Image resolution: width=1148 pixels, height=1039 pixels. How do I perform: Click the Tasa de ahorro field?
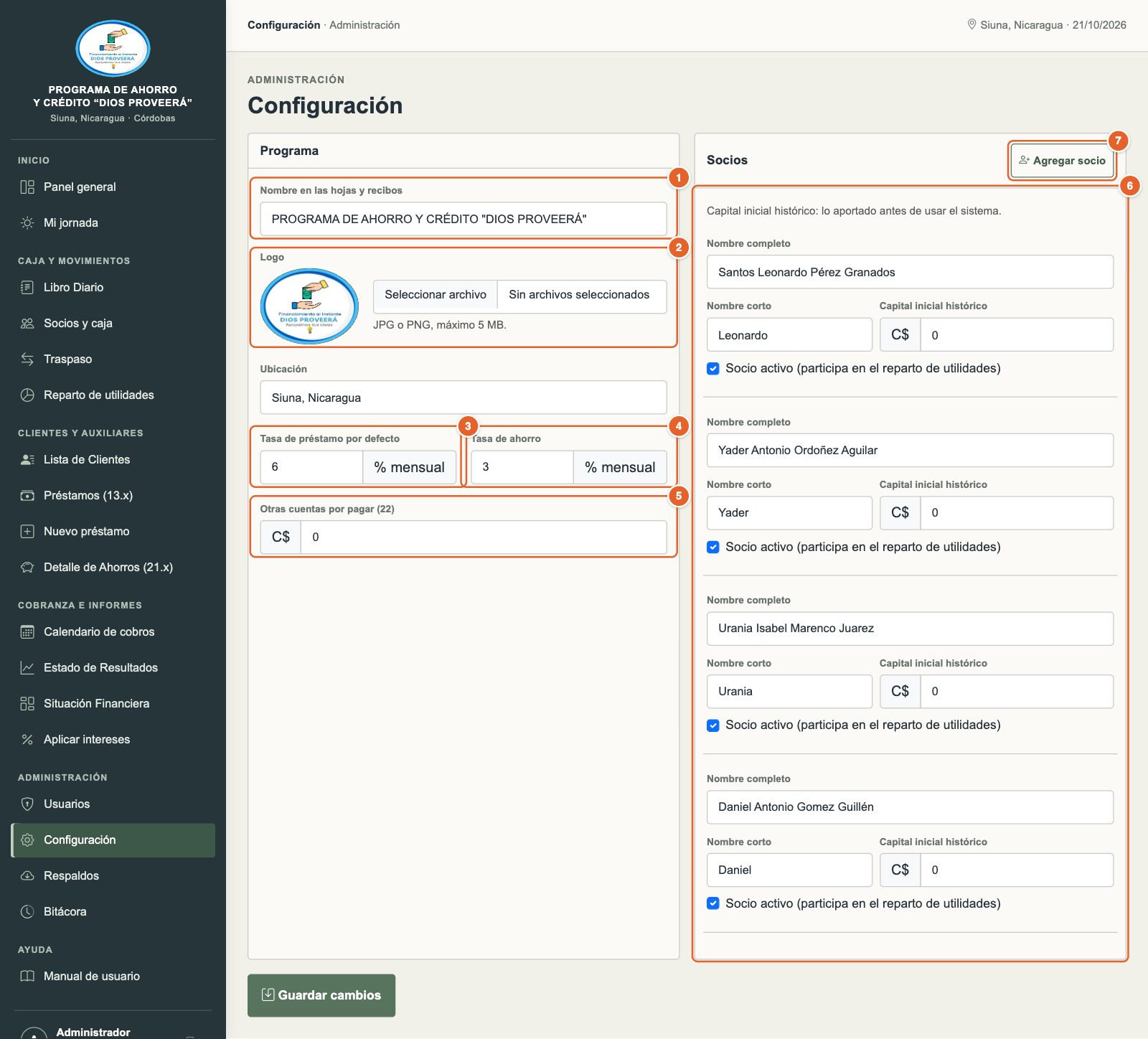(x=522, y=467)
